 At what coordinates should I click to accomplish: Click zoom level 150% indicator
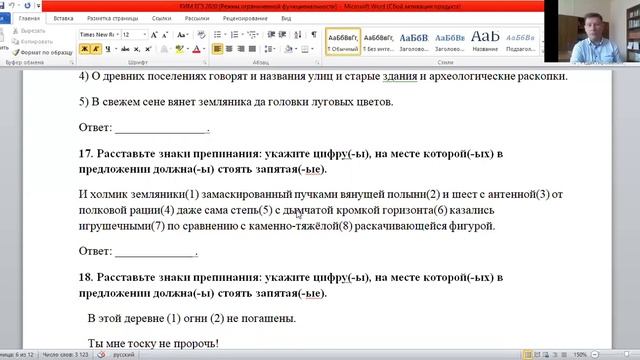580,355
